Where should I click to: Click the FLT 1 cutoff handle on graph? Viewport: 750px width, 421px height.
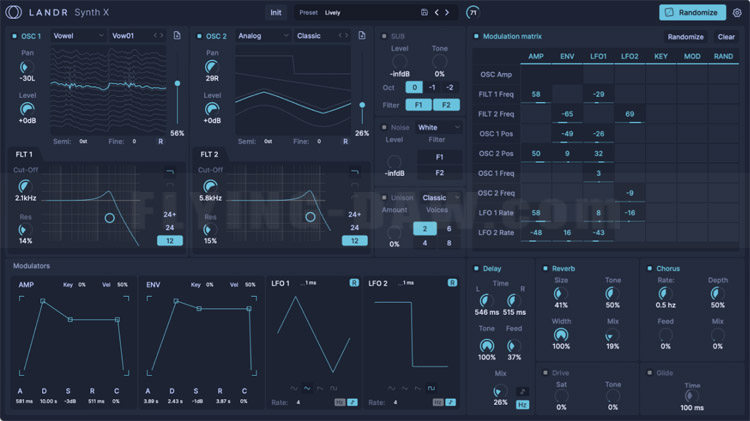tap(110, 218)
